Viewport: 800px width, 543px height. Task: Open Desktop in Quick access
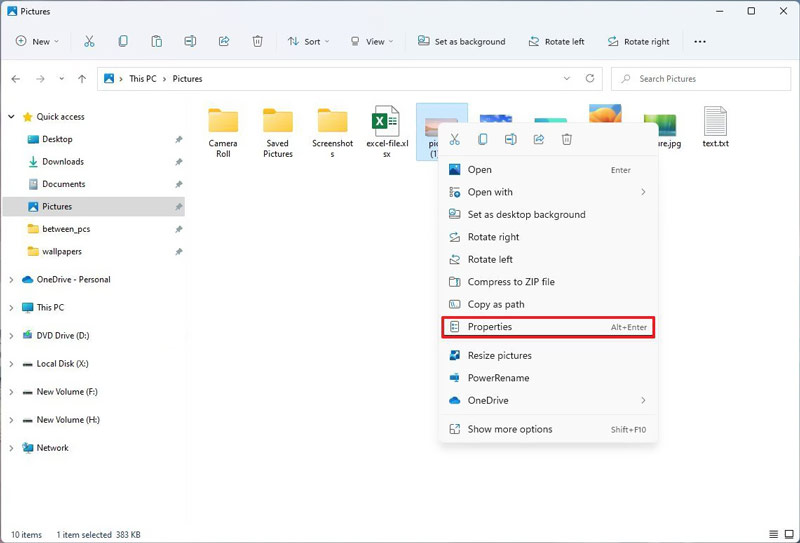point(93,139)
